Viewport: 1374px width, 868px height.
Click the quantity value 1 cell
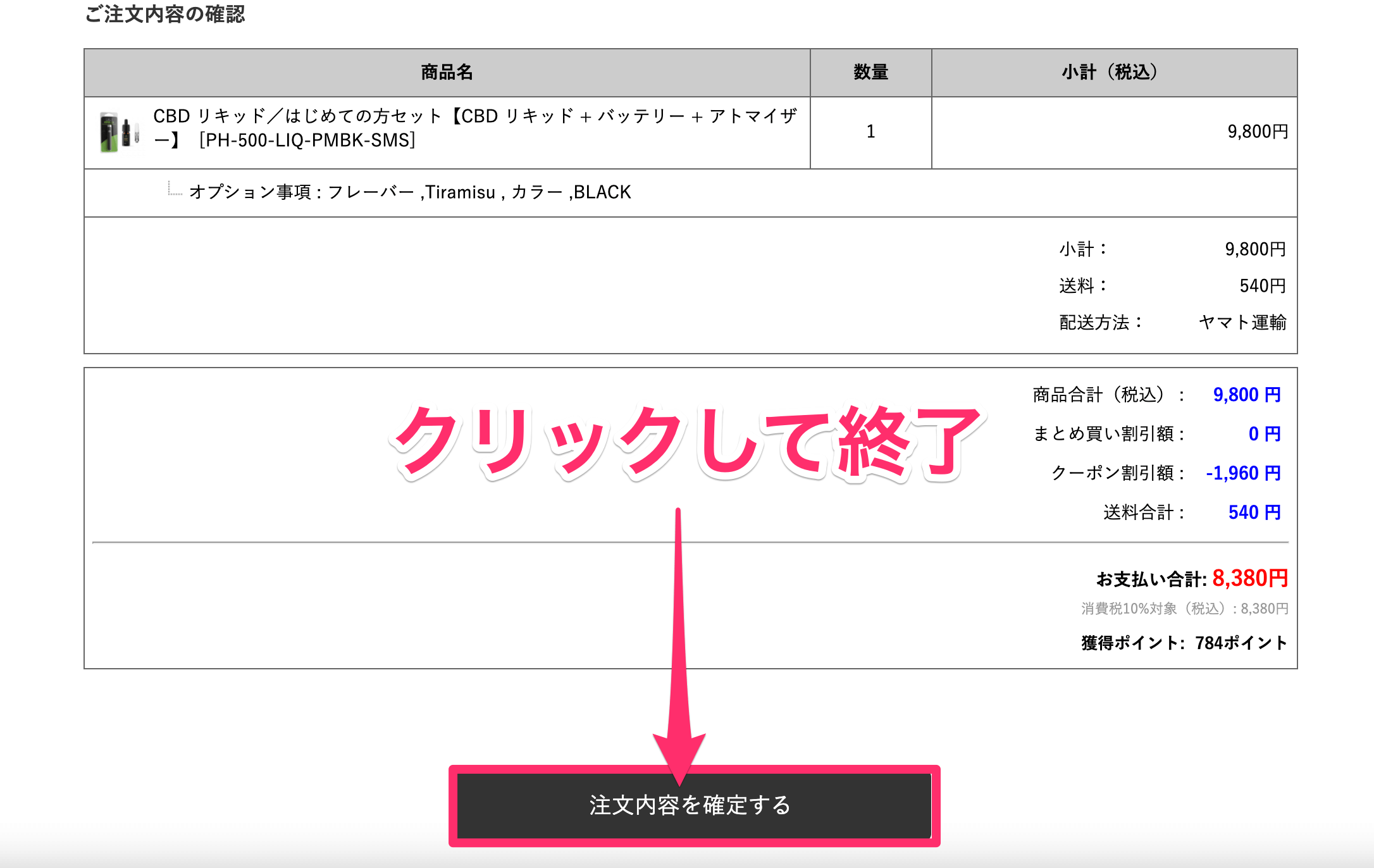870,132
